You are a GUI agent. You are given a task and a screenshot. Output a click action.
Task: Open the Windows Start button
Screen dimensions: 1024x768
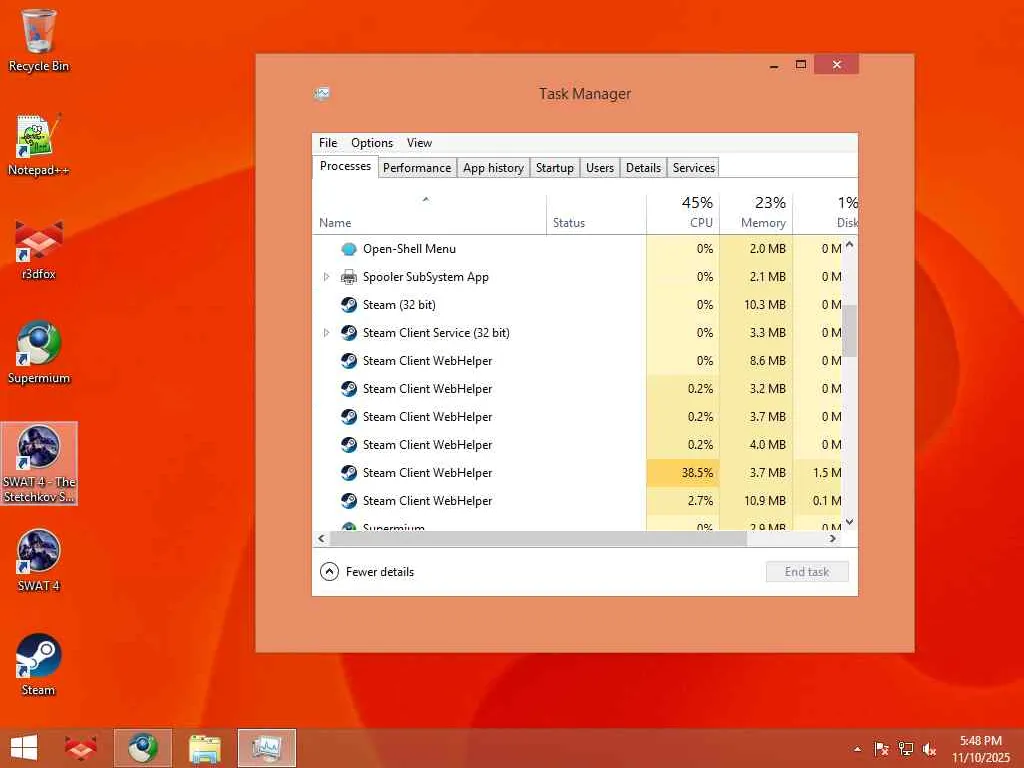tap(24, 748)
